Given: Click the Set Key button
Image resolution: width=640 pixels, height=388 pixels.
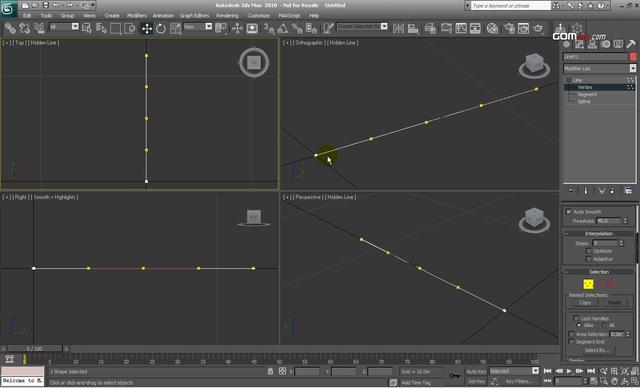Looking at the screenshot, I should pos(476,381).
